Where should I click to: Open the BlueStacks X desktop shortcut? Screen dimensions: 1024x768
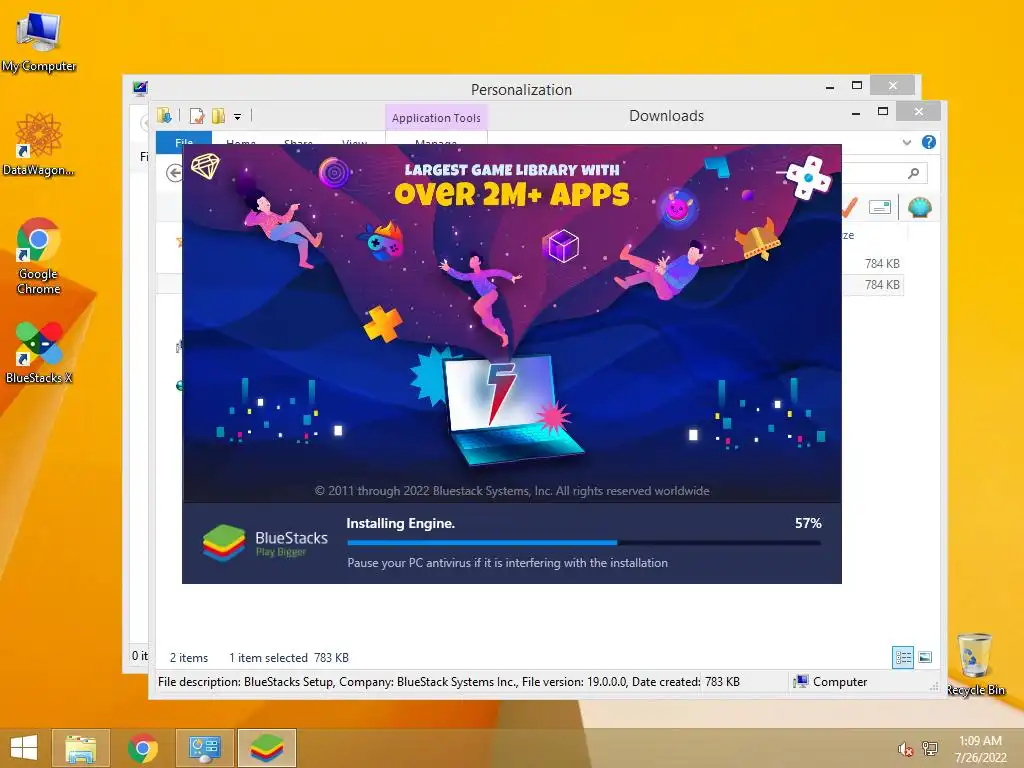[39, 351]
